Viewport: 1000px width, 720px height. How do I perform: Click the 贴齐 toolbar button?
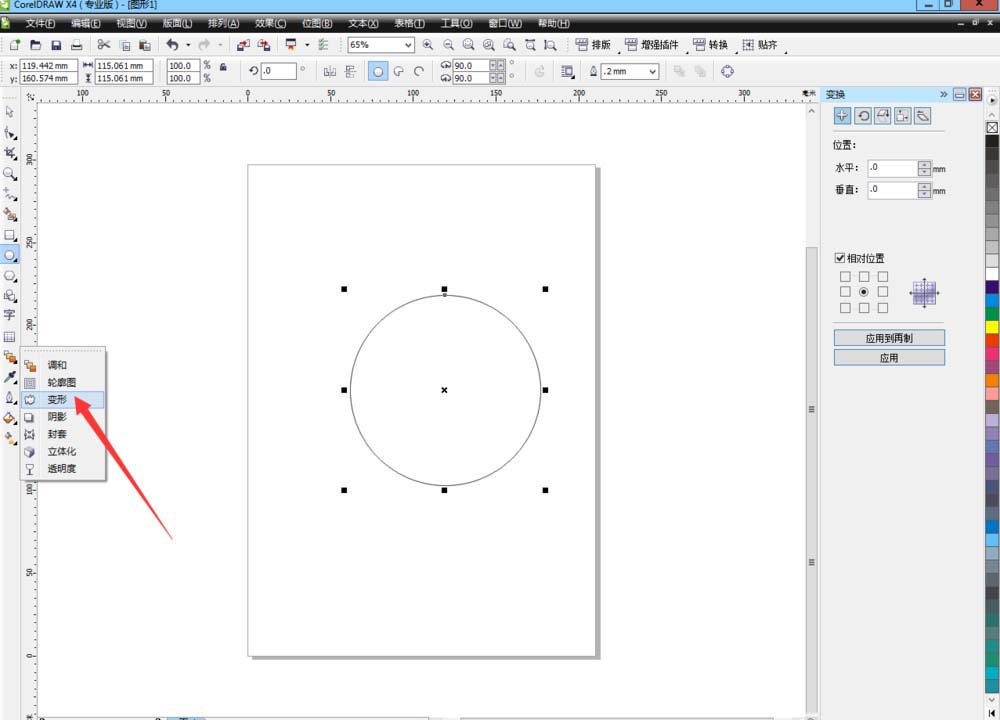tap(760, 45)
